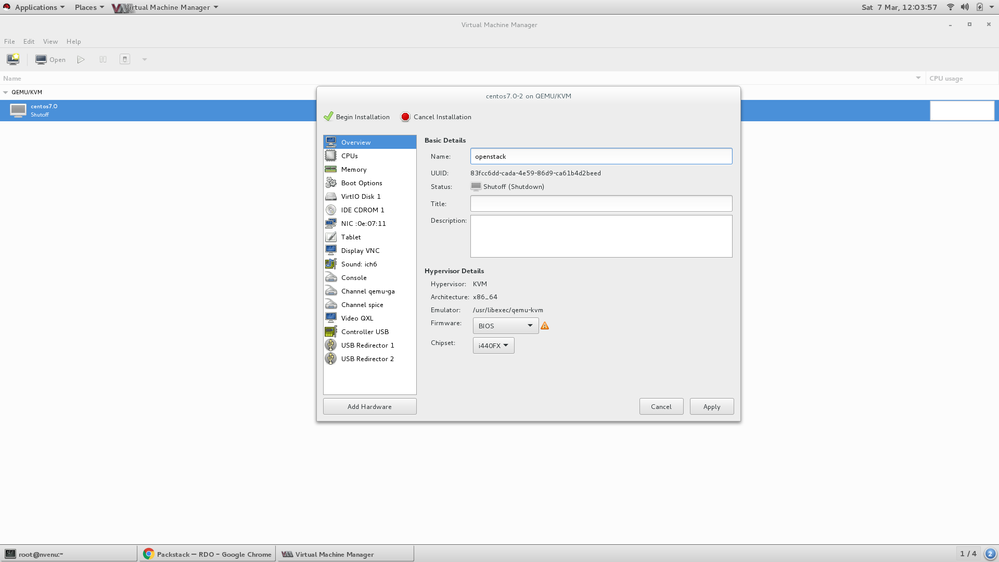This screenshot has width=999, height=562.
Task: Open the shutdown options dropdown arrow in toolbar
Action: click(144, 59)
